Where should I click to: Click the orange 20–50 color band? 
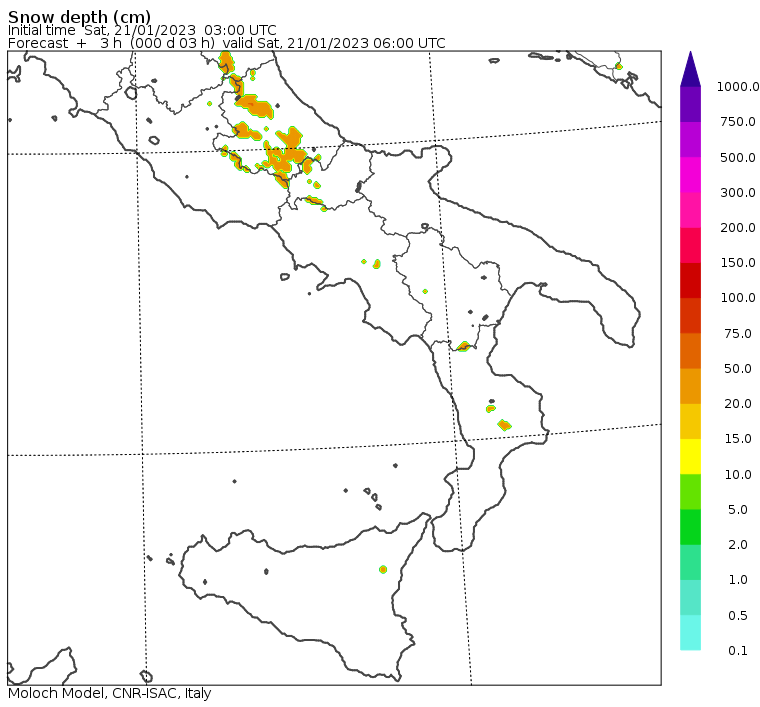point(690,386)
